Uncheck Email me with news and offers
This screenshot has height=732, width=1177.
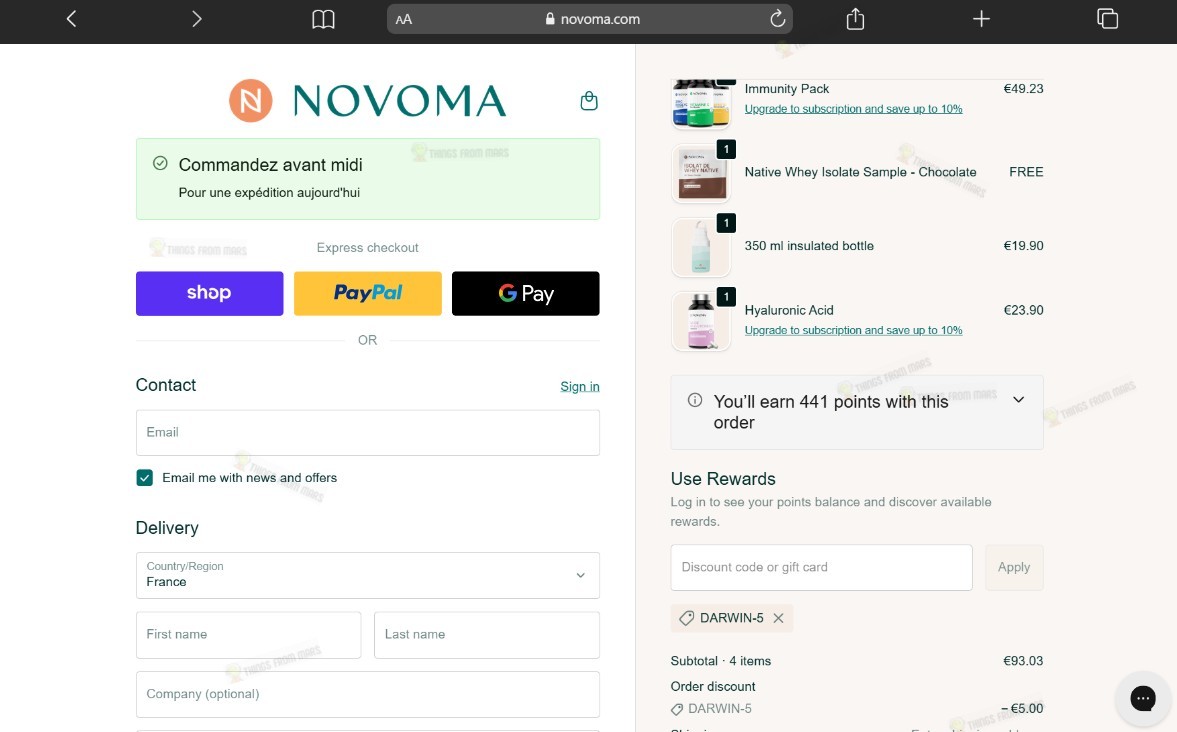coord(145,477)
